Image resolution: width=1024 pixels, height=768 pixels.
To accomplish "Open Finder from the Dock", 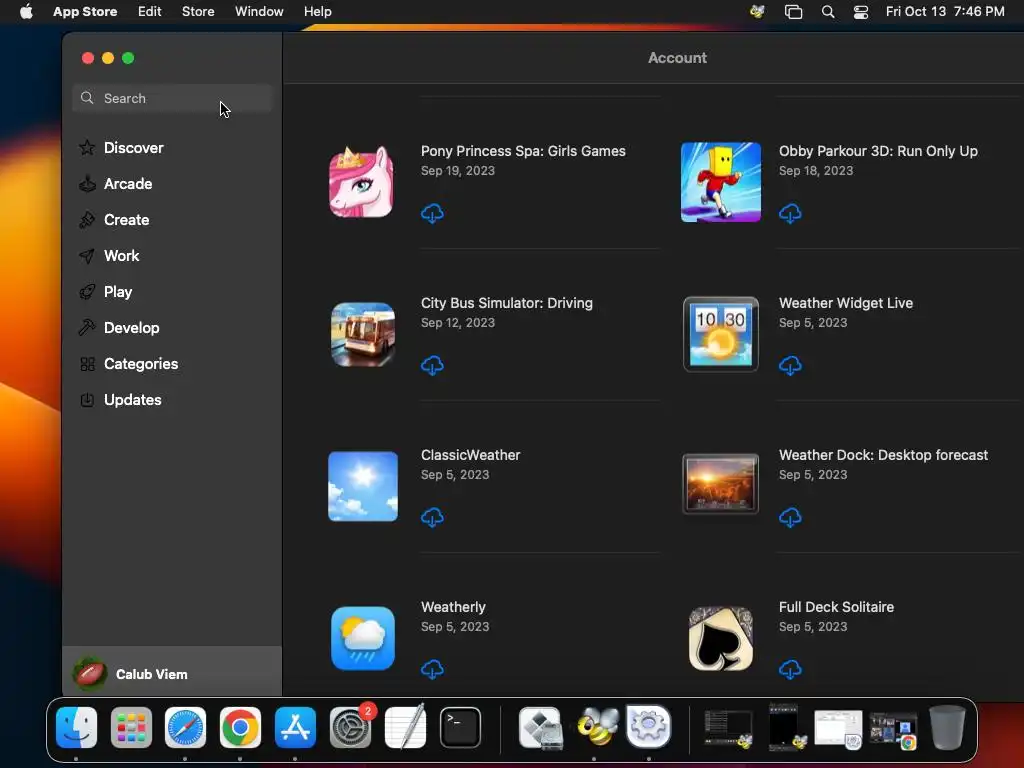I will pos(76,727).
